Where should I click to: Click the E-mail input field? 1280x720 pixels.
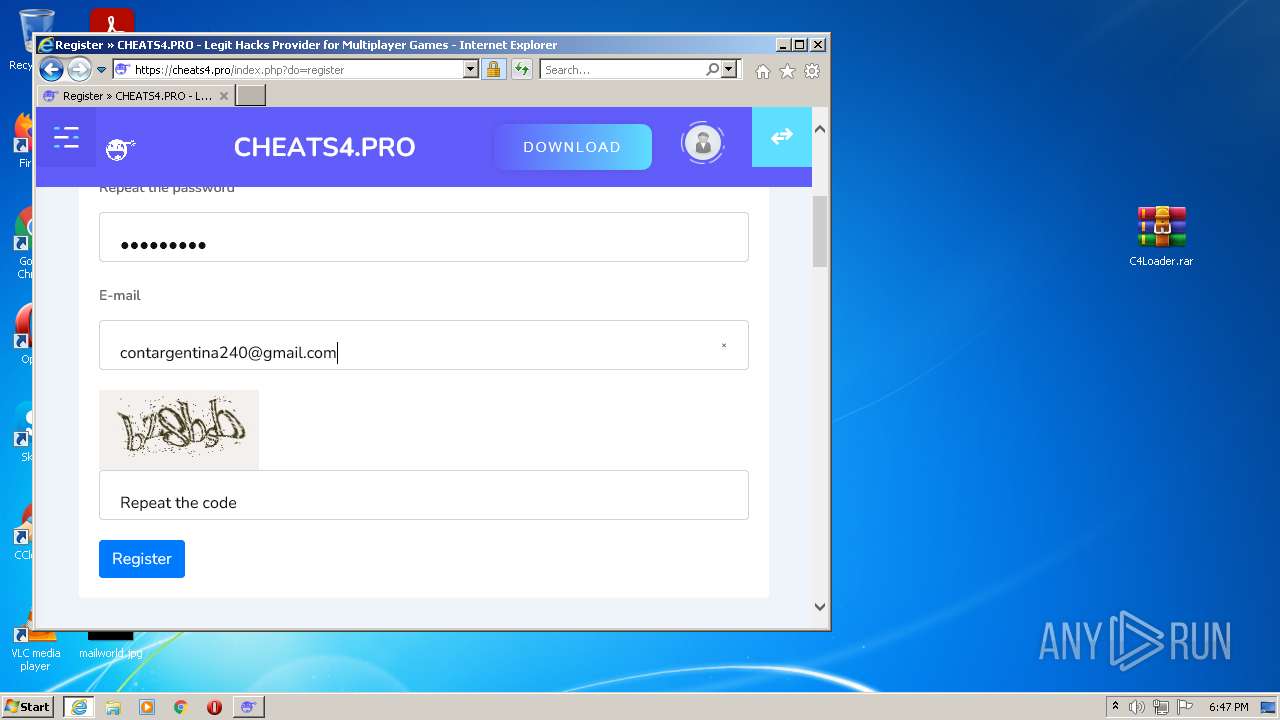click(423, 345)
